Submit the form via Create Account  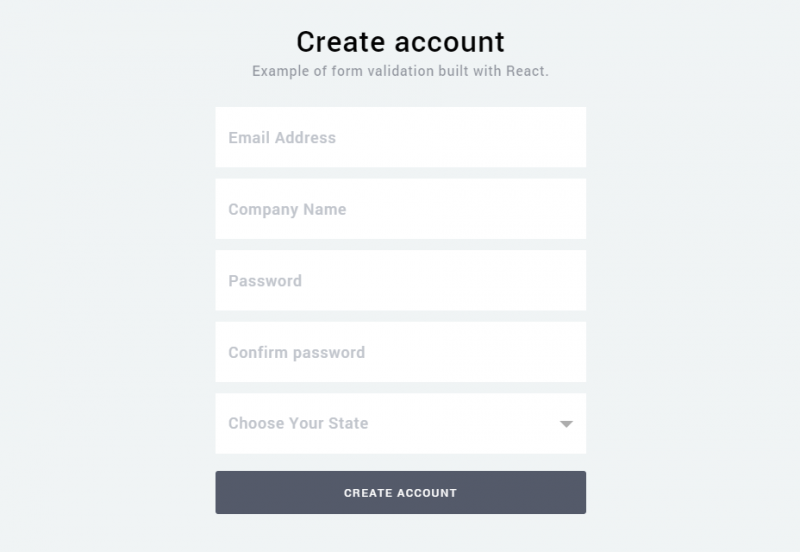400,493
